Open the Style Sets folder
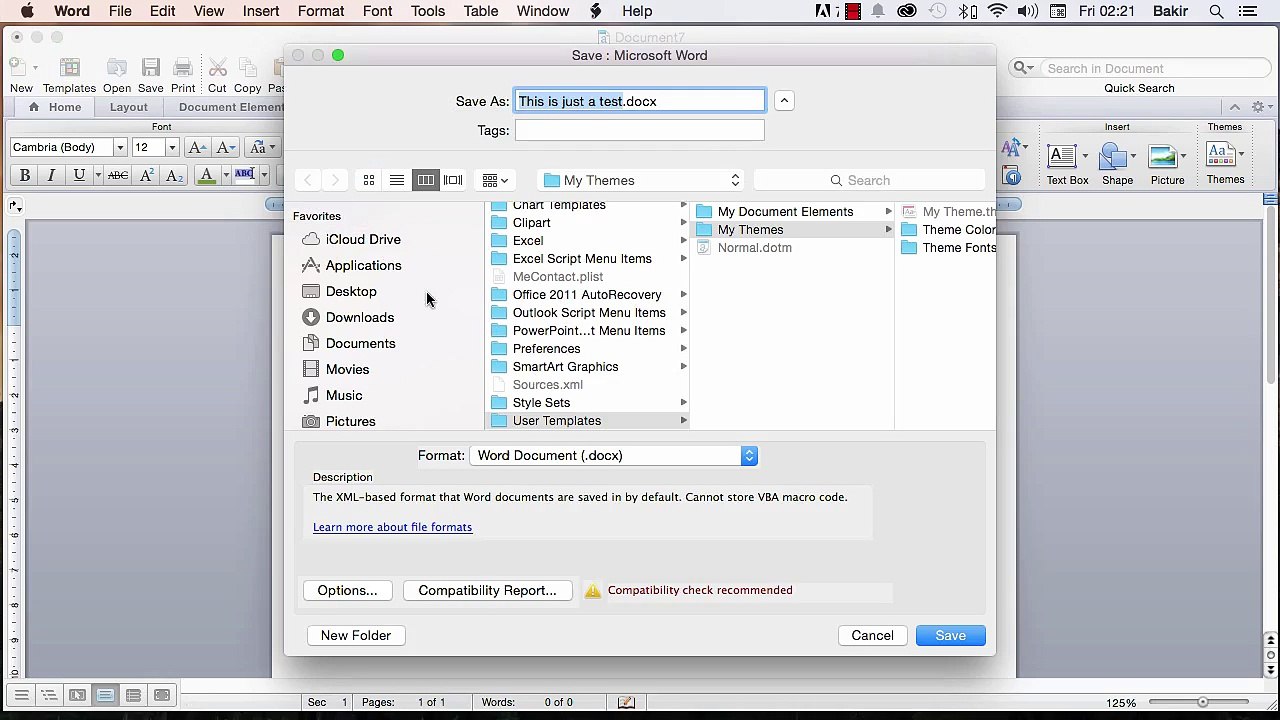1280x720 pixels. pos(588,403)
